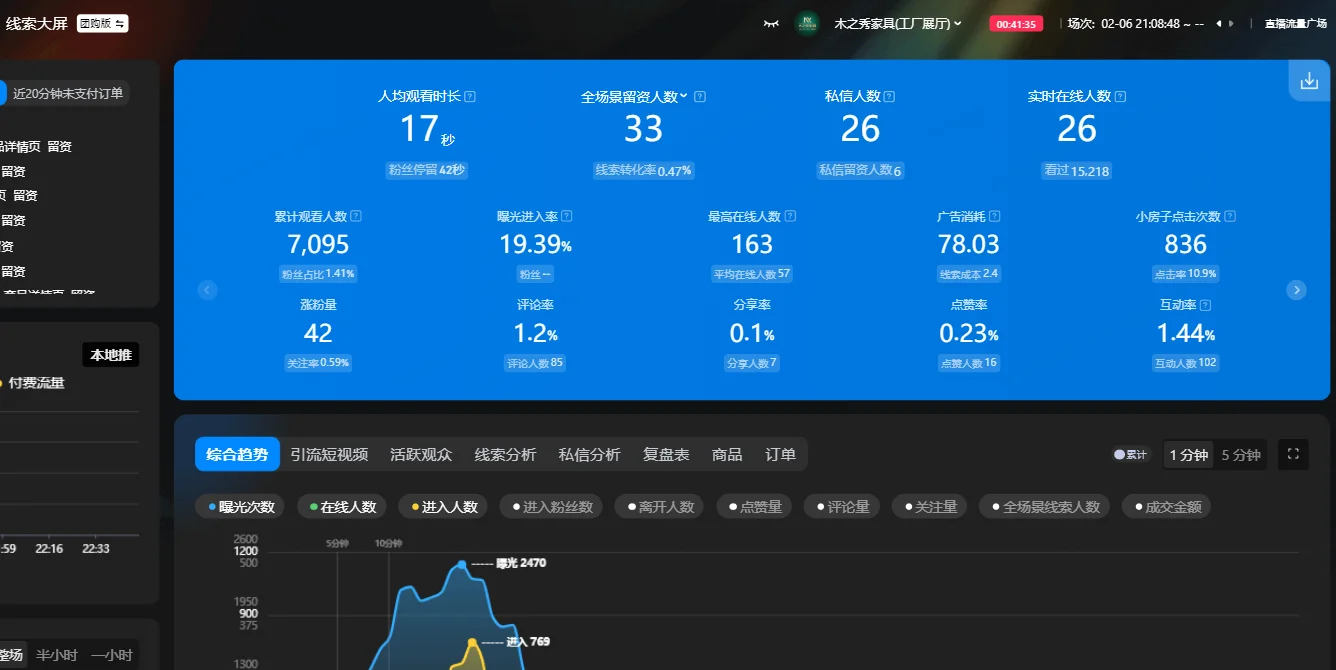Enable 全场景线索人数 series in chart
The image size is (1336, 670).
point(1045,507)
